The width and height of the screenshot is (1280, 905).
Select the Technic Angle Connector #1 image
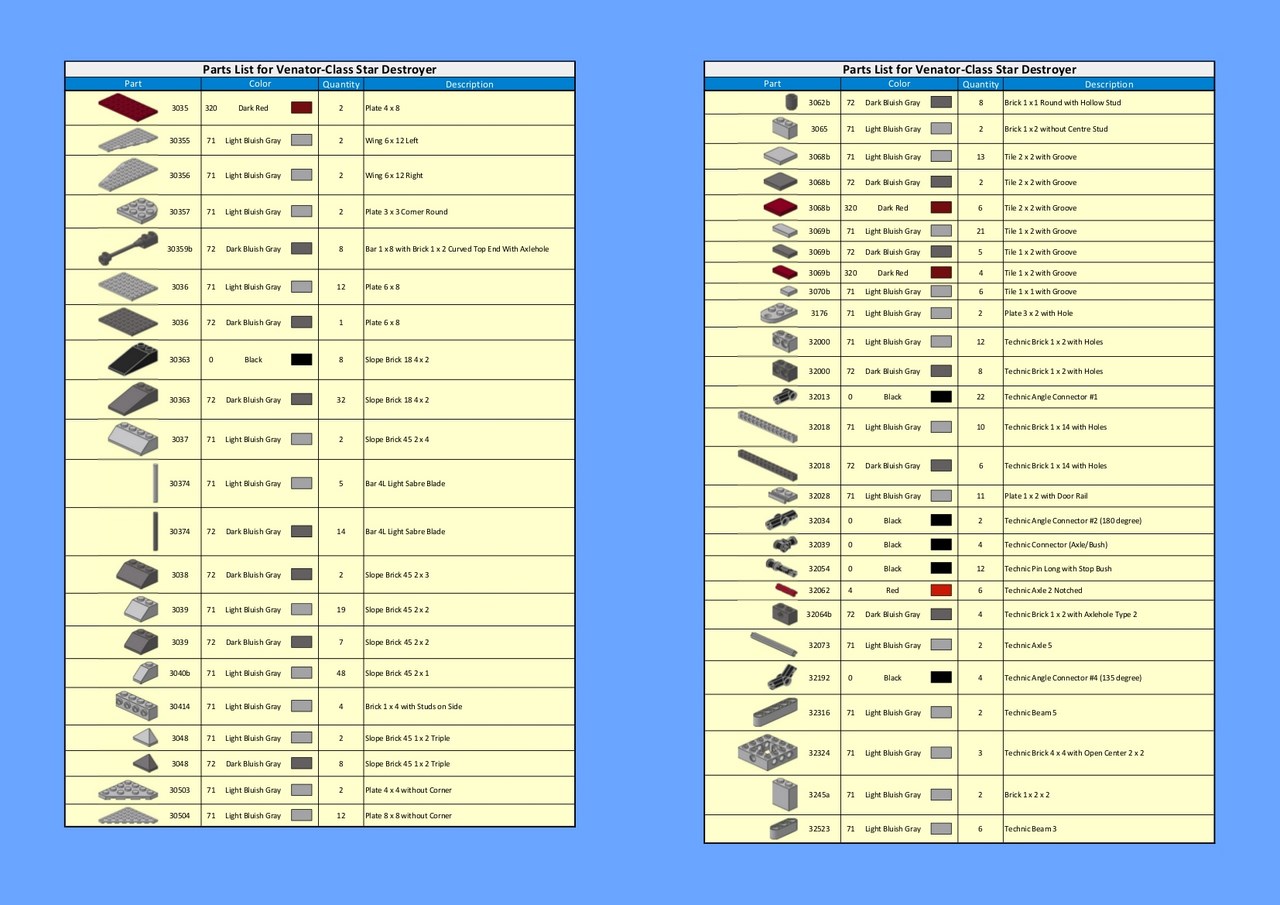pyautogui.click(x=785, y=396)
